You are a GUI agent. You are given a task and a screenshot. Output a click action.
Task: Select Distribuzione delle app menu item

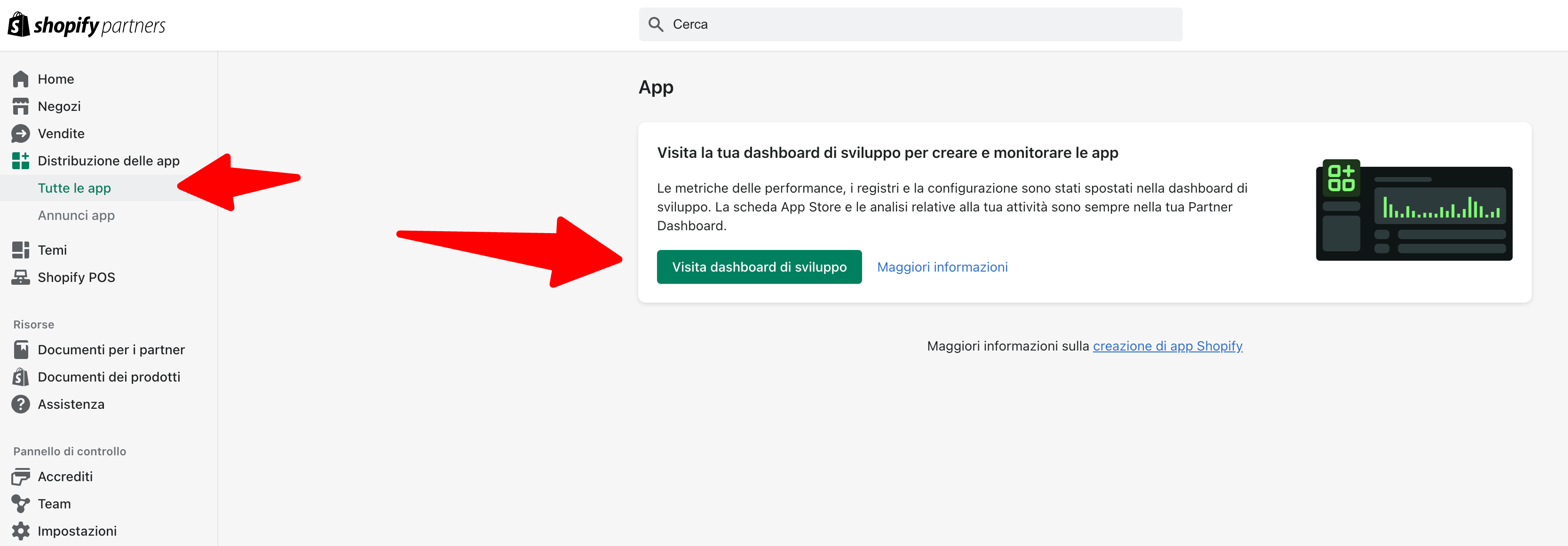pyautogui.click(x=108, y=161)
